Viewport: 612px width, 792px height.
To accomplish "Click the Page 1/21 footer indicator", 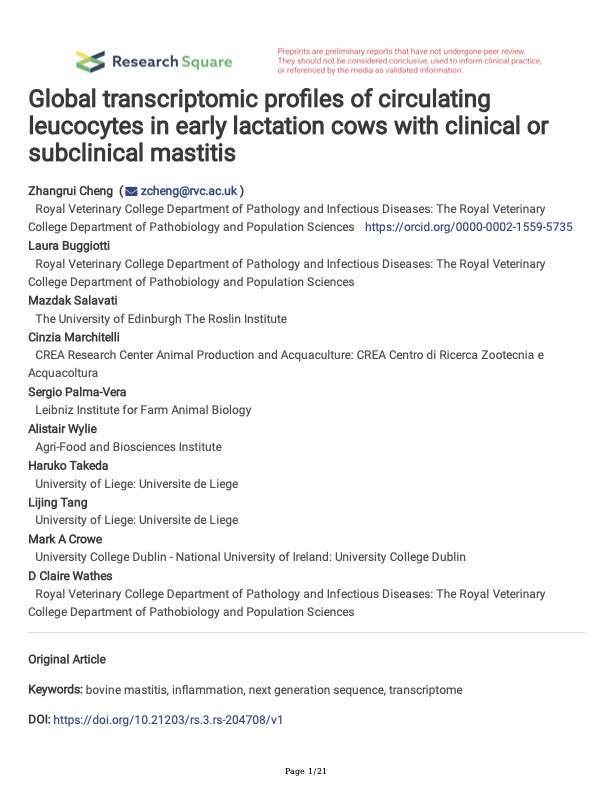I will pos(305,771).
